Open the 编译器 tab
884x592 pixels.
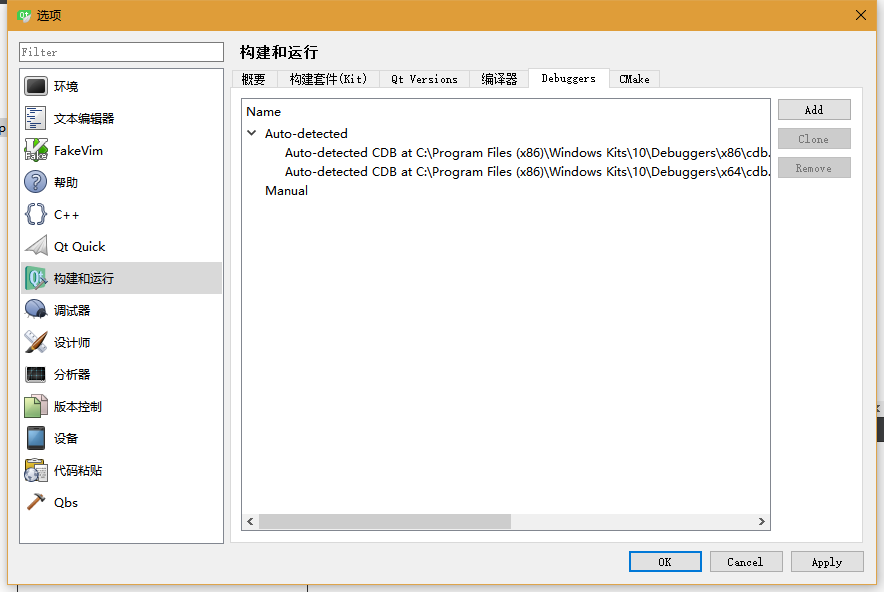[x=499, y=79]
